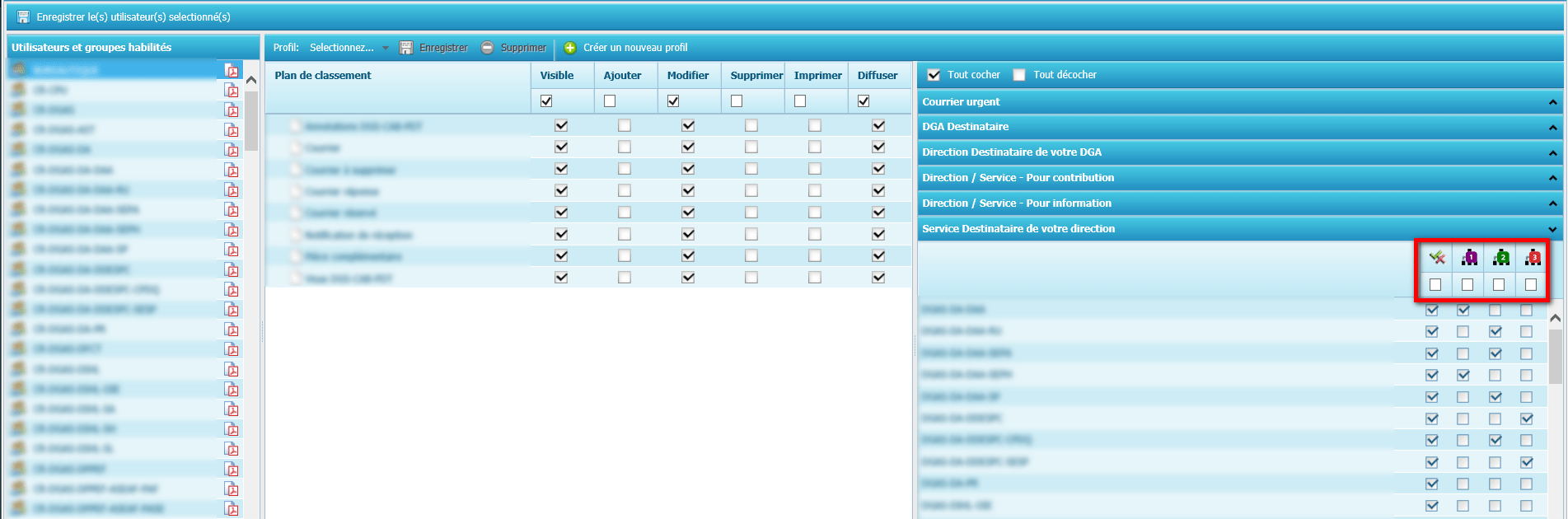Toggle the Visible column header checkbox
Viewport: 1568px width, 519px height.
pyautogui.click(x=546, y=101)
